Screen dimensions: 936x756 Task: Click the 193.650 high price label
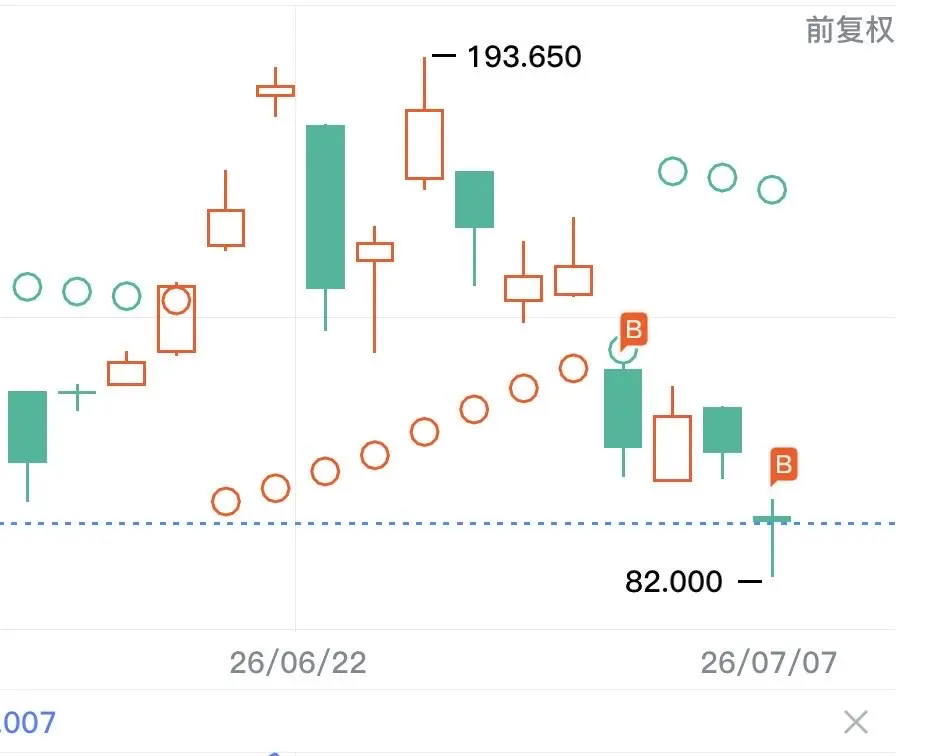[524, 57]
